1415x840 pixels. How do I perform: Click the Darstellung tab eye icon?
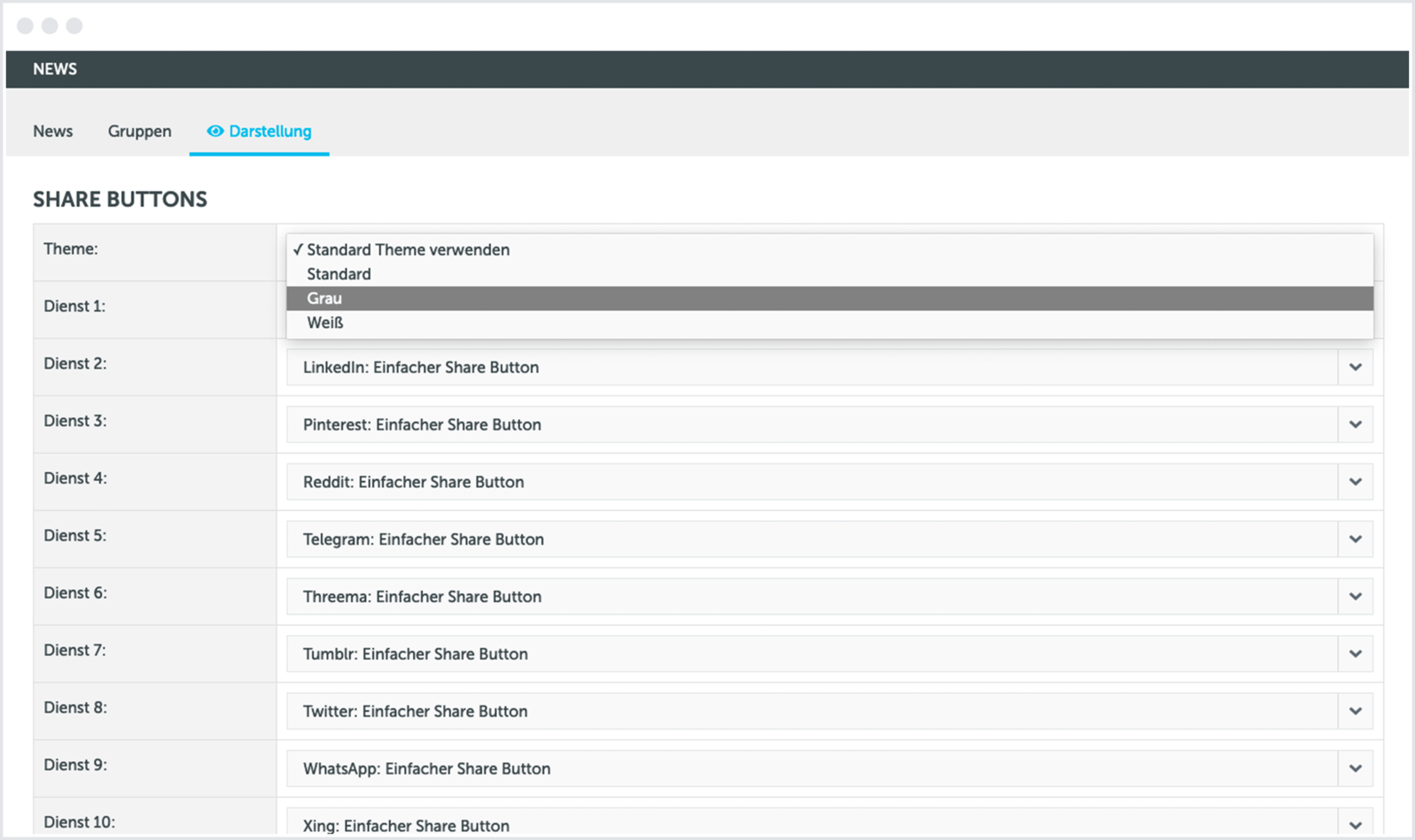(x=215, y=131)
